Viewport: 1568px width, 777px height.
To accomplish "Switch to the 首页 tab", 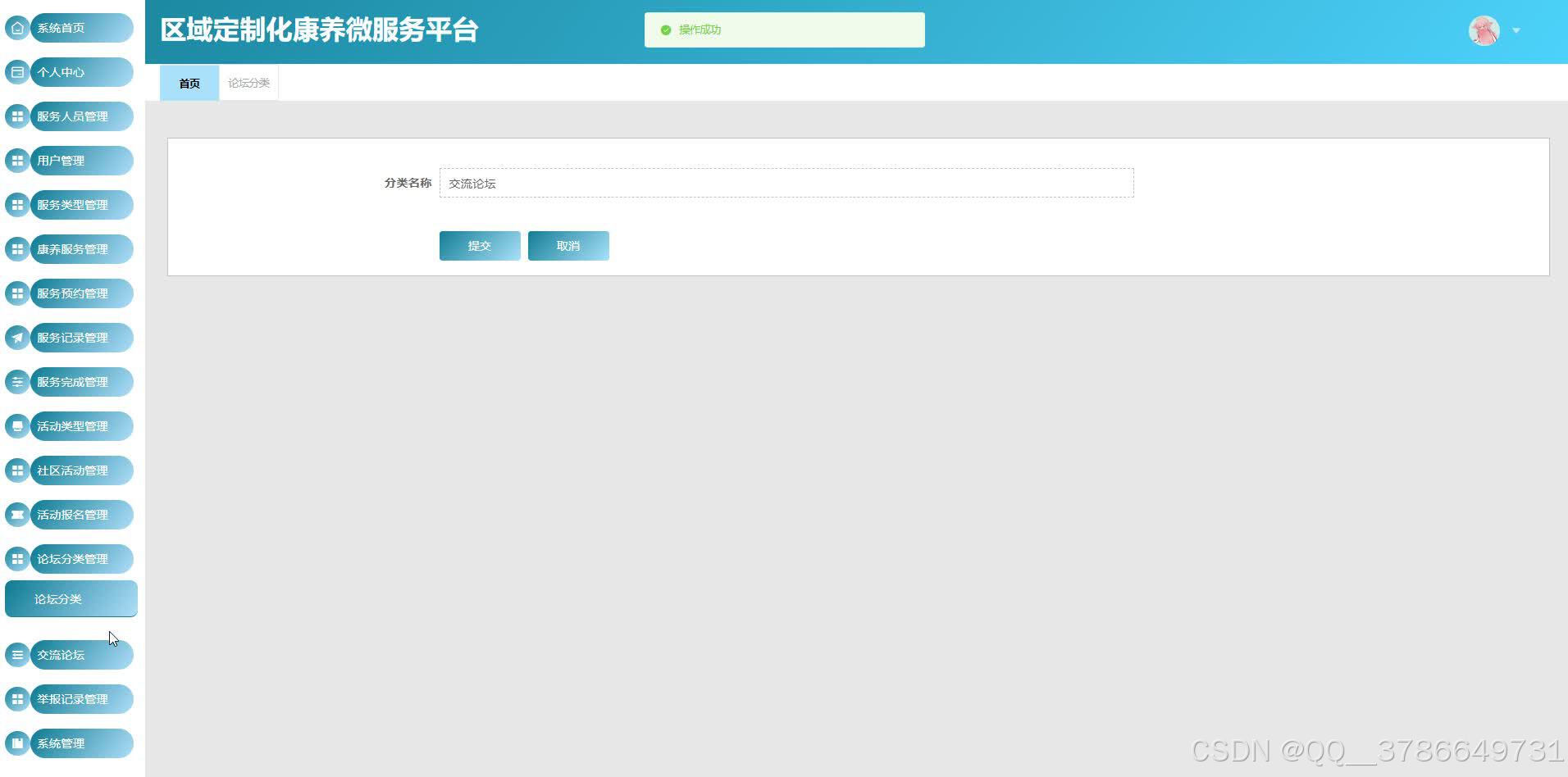I will click(x=189, y=83).
